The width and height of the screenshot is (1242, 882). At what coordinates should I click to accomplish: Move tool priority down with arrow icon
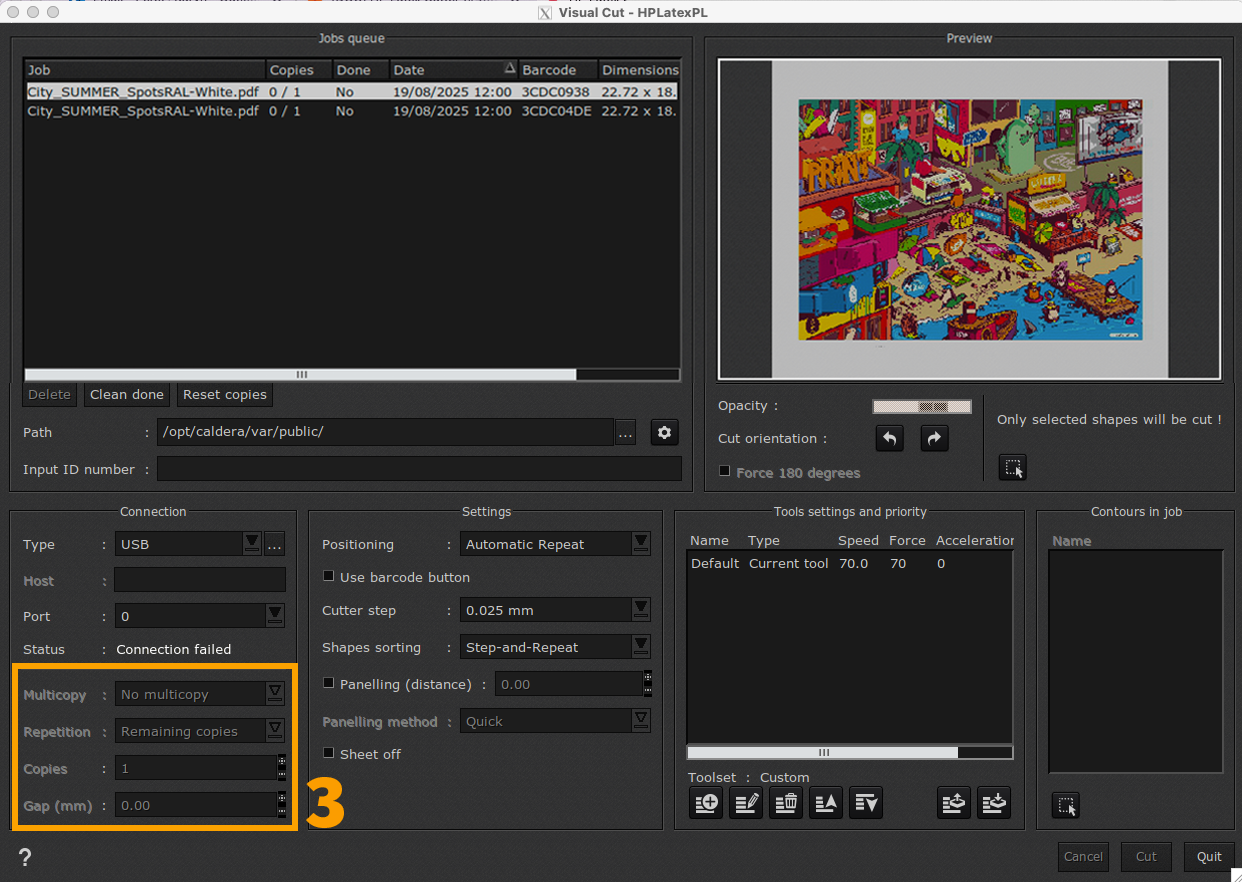(x=866, y=803)
